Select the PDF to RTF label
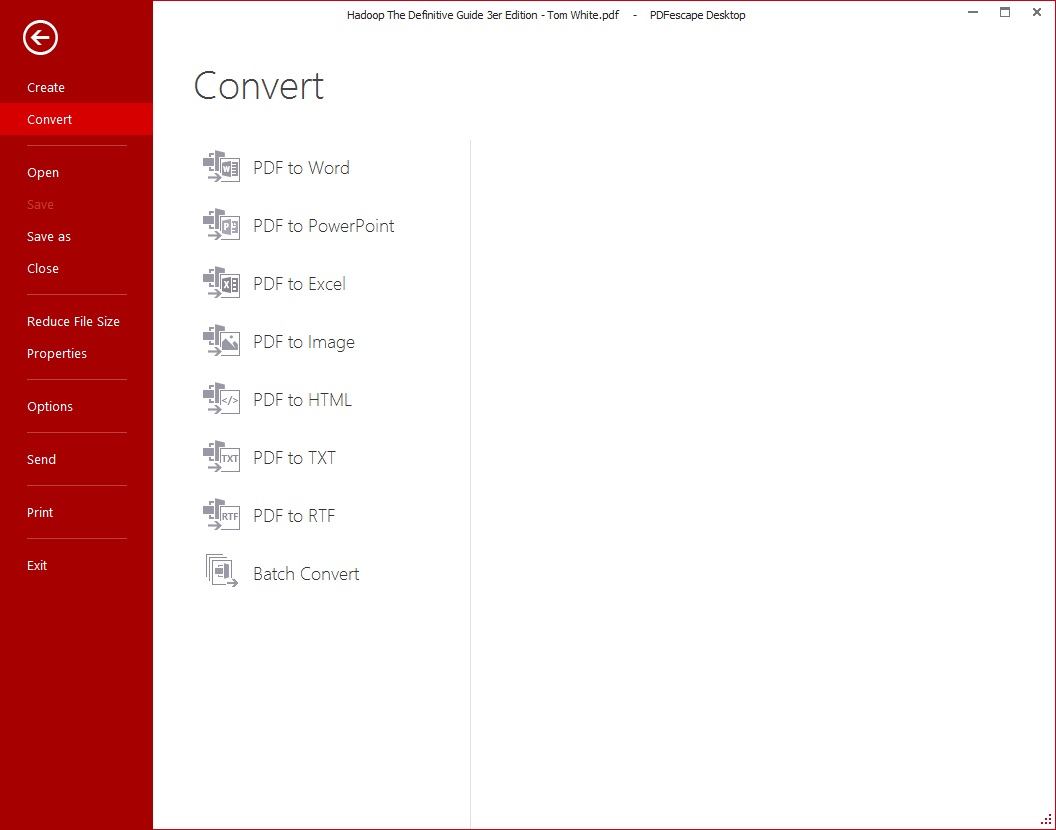The height and width of the screenshot is (830, 1056). pyautogui.click(x=294, y=515)
